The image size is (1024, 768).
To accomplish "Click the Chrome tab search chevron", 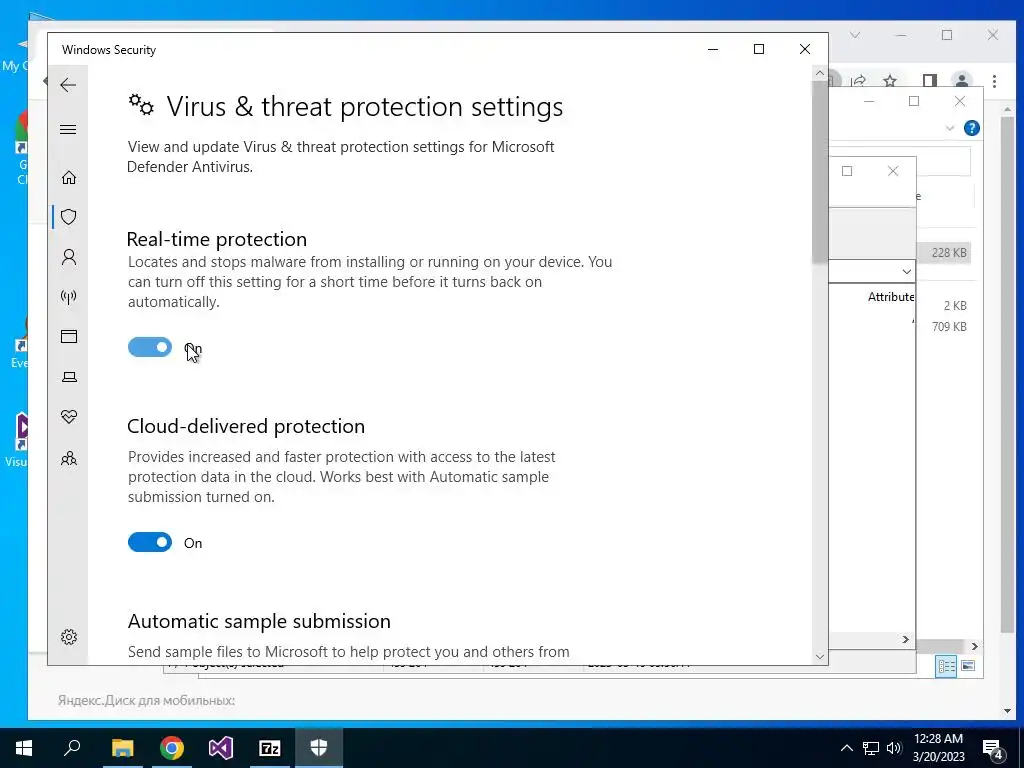I will coord(855,35).
